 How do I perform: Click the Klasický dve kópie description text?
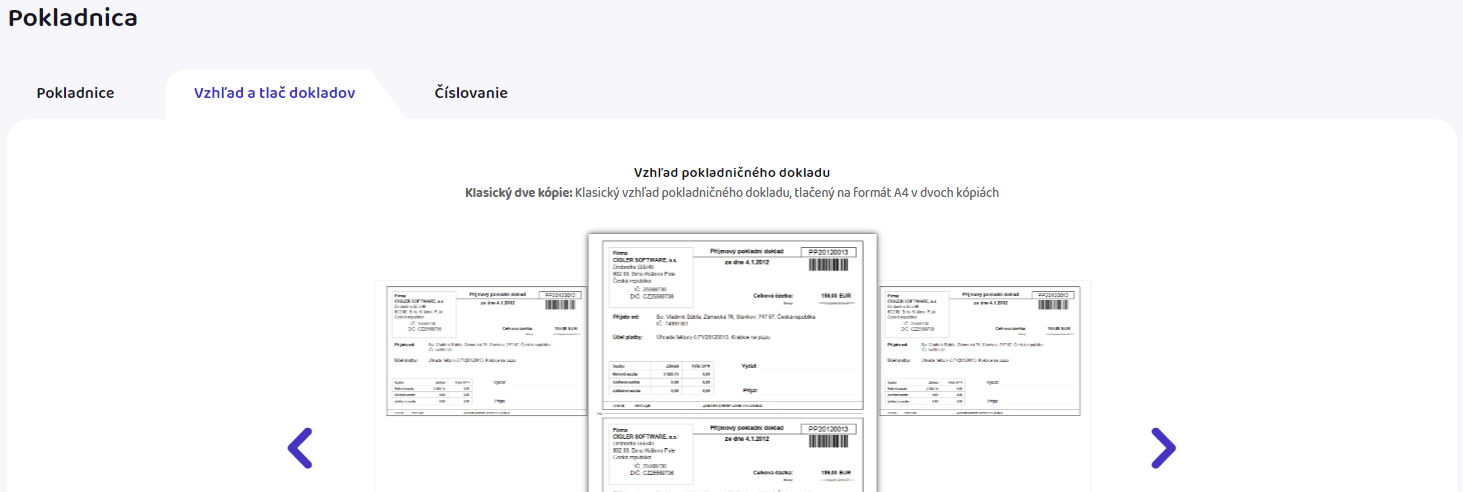coord(732,193)
